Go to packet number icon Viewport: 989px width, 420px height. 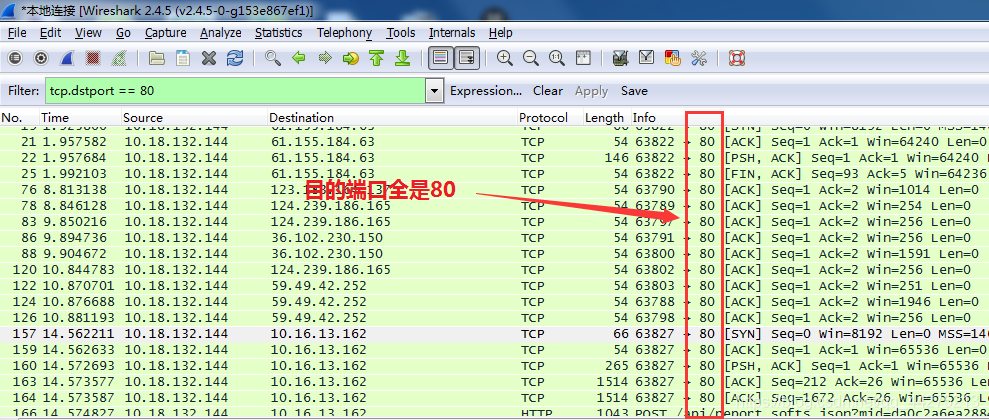click(x=351, y=59)
